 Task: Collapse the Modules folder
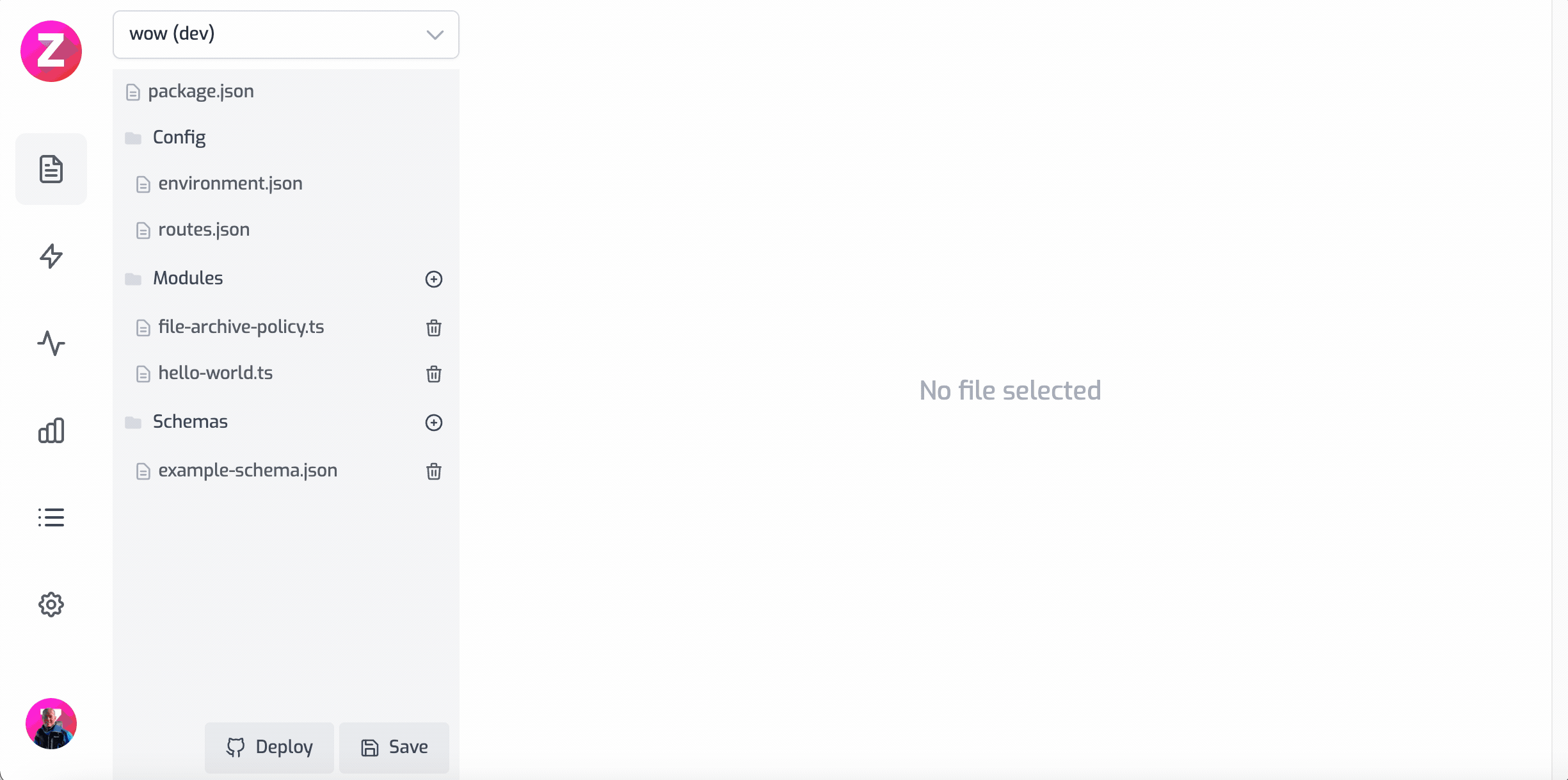(187, 279)
